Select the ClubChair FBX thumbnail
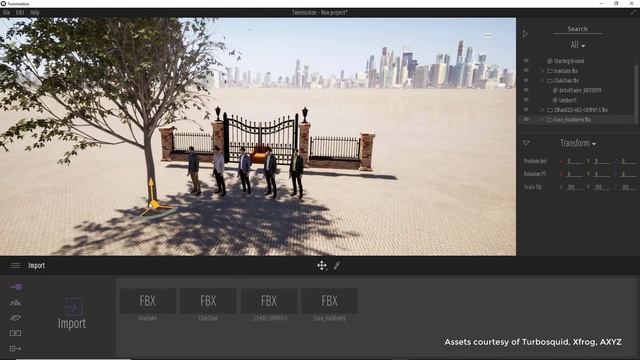Image resolution: width=640 pixels, height=360 pixels. [x=208, y=301]
